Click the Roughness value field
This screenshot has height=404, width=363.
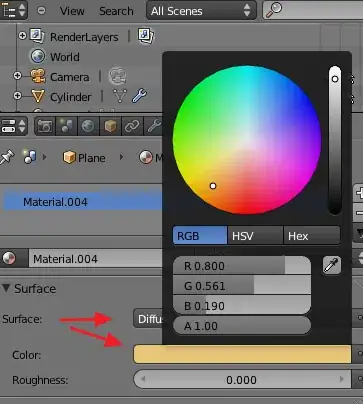(242, 379)
